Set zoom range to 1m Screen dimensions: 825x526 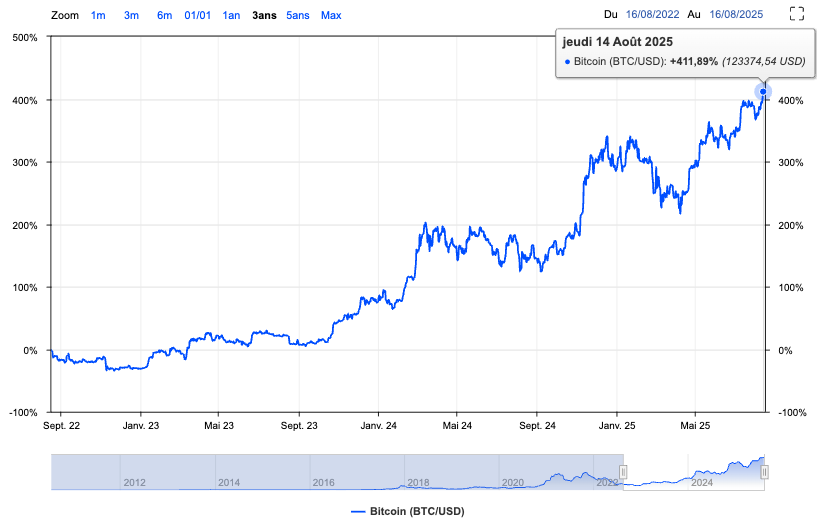[98, 15]
